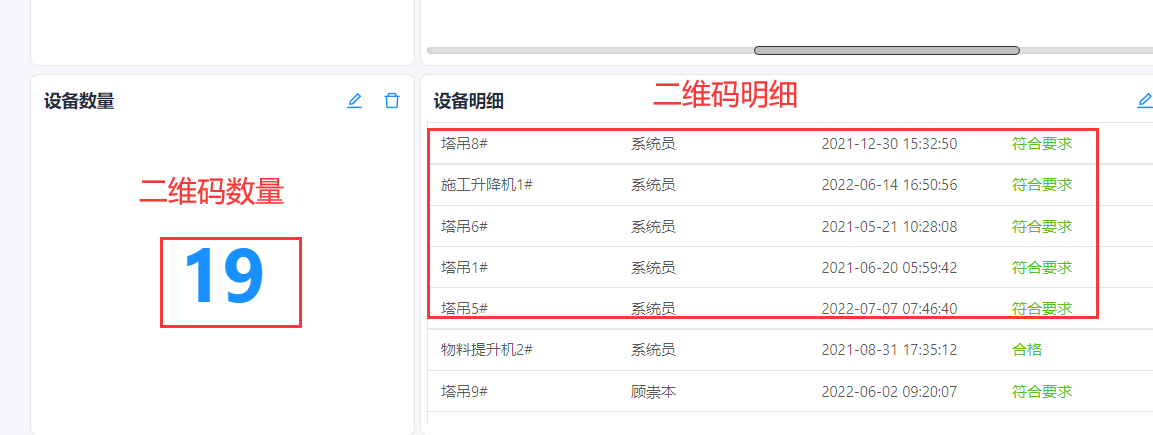
Task: Choose the 塔吊1# device entry
Action: [464, 268]
